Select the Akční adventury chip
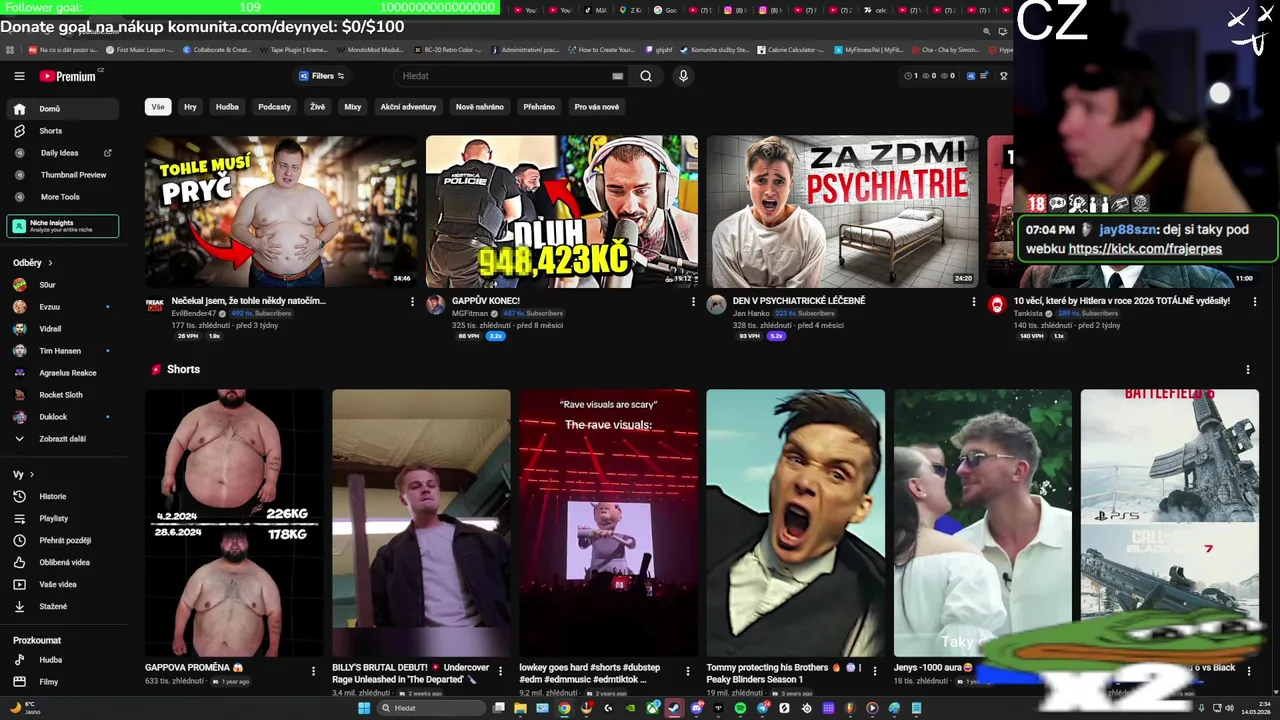 pos(408,107)
